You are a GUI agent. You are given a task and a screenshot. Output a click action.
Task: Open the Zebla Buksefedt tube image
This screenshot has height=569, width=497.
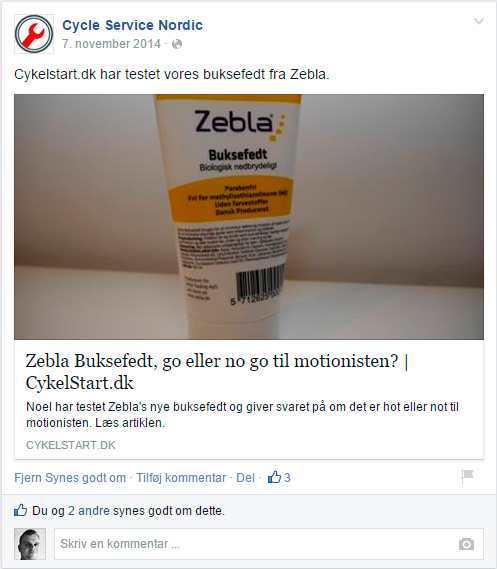tap(249, 217)
